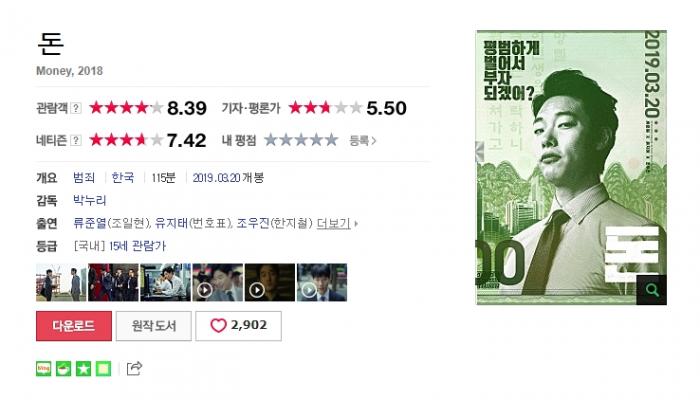Click the audience rating help question mark icon
The height and width of the screenshot is (400, 700).
click(76, 108)
